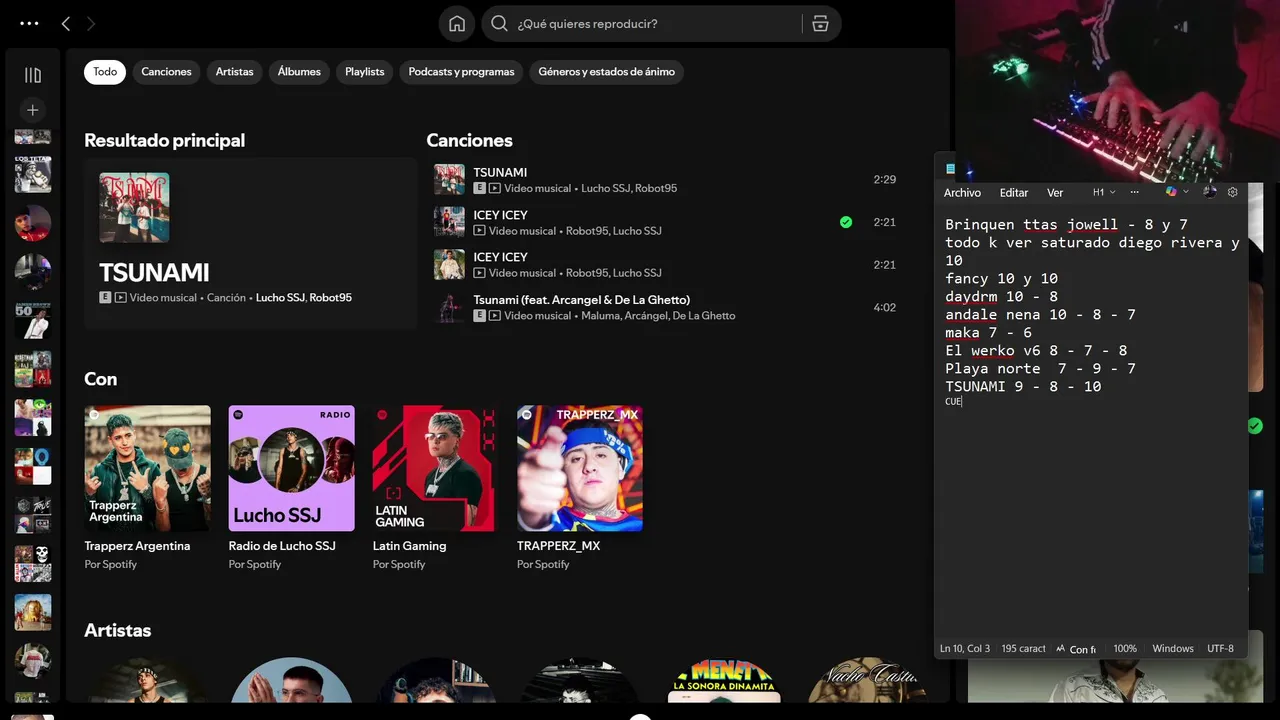The height and width of the screenshot is (720, 1280).
Task: Select Tsunami feat. Arcangel & De La Ghetto
Action: 666,307
